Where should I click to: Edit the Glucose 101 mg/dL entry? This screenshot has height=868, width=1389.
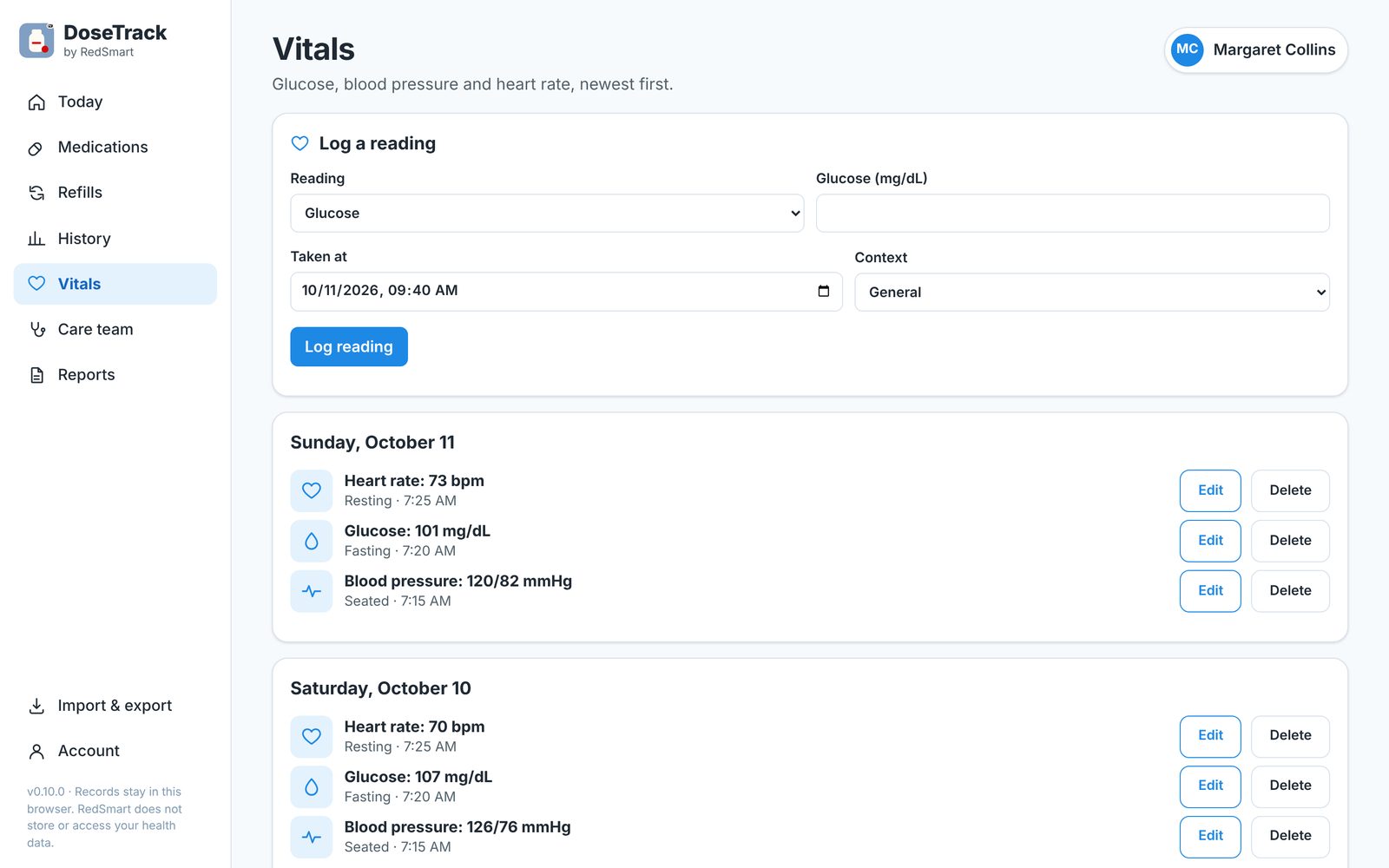click(x=1210, y=541)
